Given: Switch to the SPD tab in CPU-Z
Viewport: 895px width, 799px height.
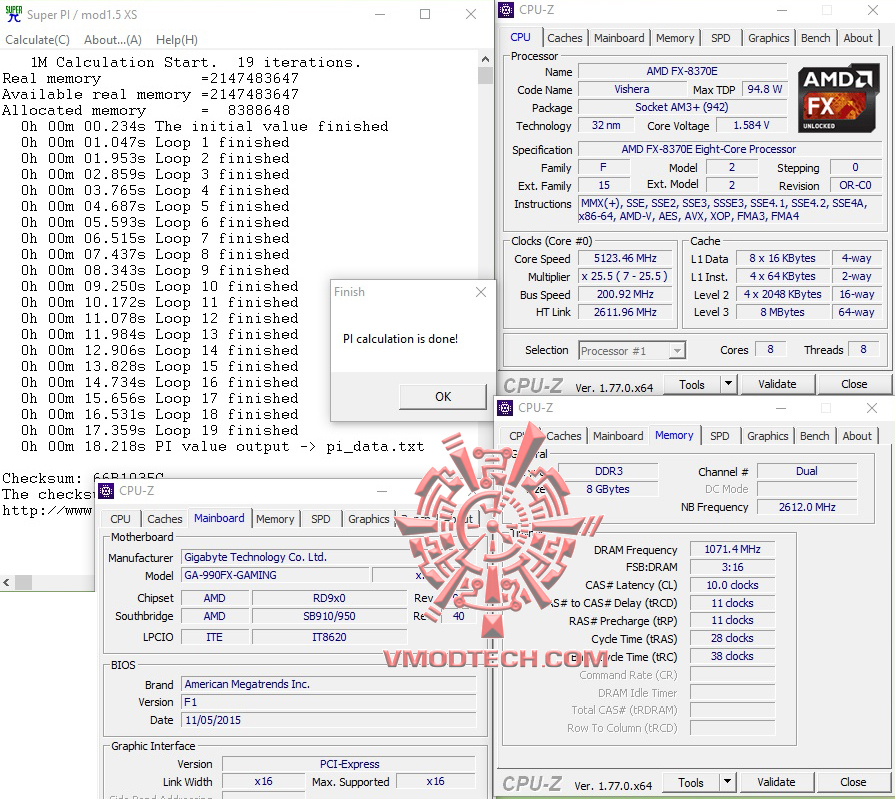Looking at the screenshot, I should click(x=721, y=36).
